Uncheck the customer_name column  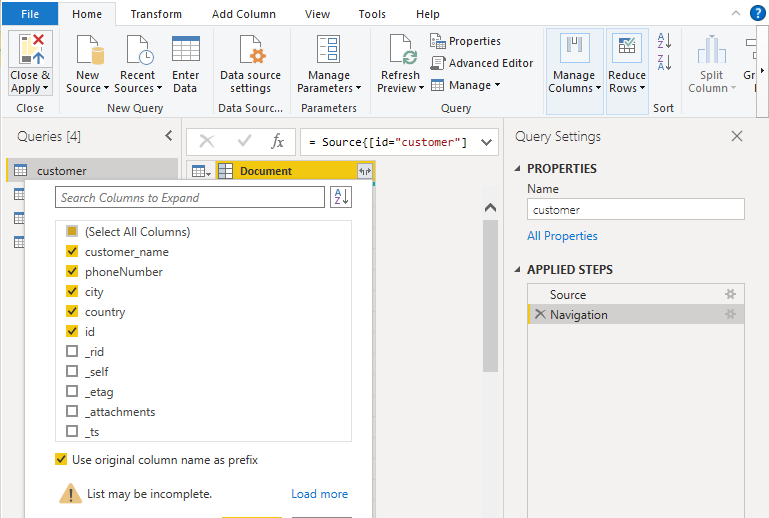(x=72, y=251)
